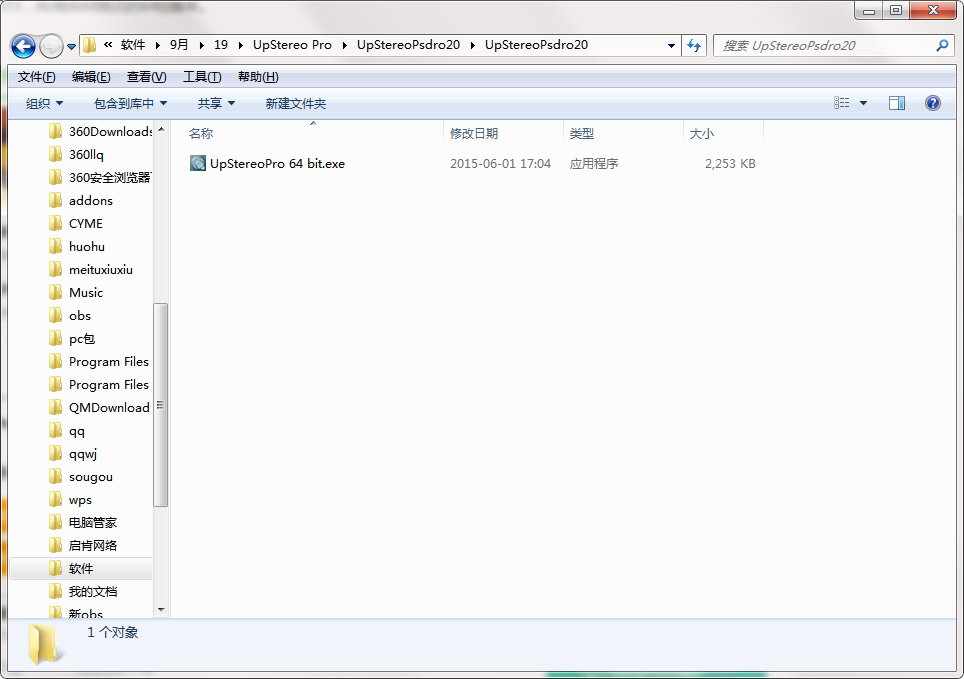Click the 我的文档 folder icon
964x679 pixels.
point(55,591)
